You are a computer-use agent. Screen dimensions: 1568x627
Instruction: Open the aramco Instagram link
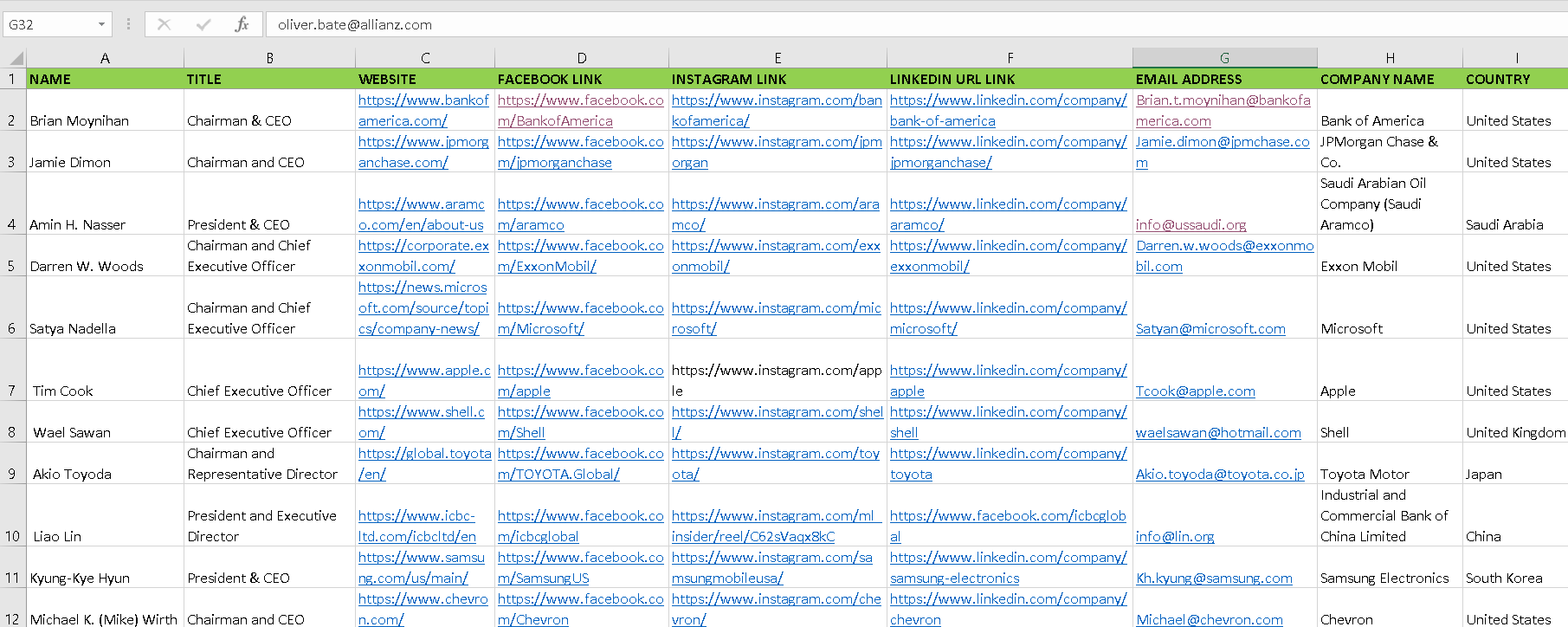tap(775, 214)
